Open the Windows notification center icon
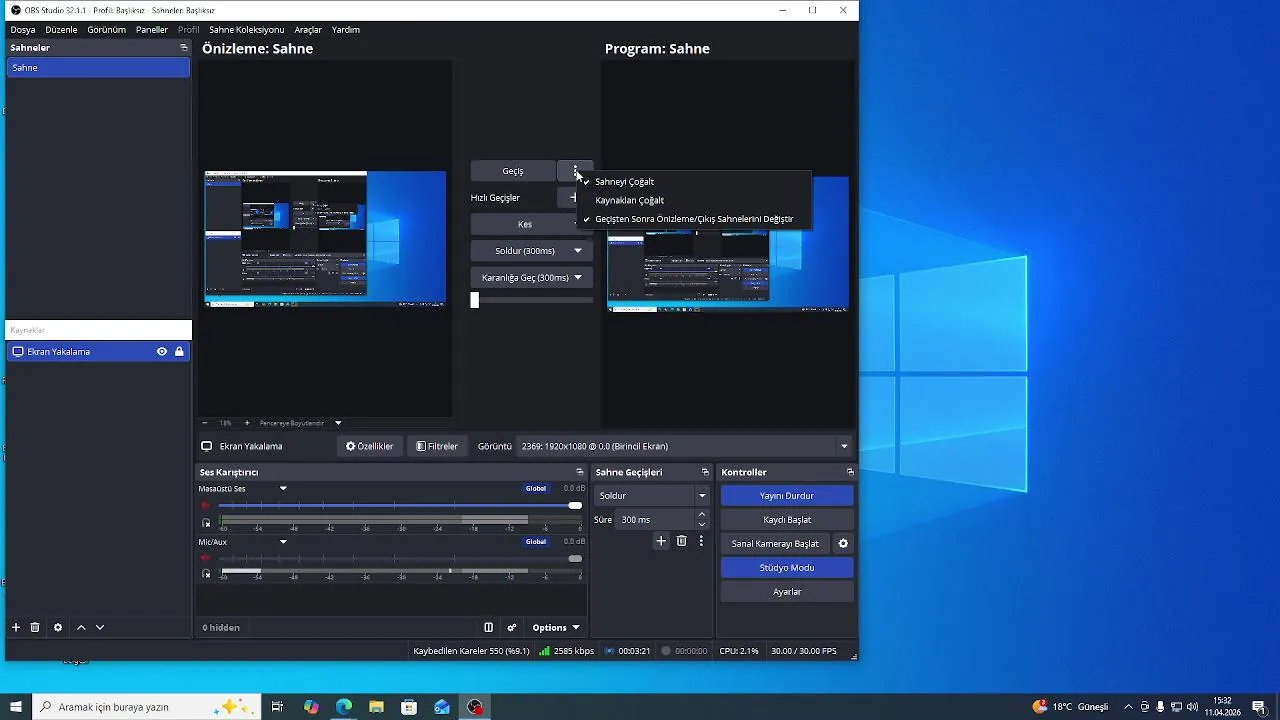The image size is (1280, 720). pos(1259,707)
